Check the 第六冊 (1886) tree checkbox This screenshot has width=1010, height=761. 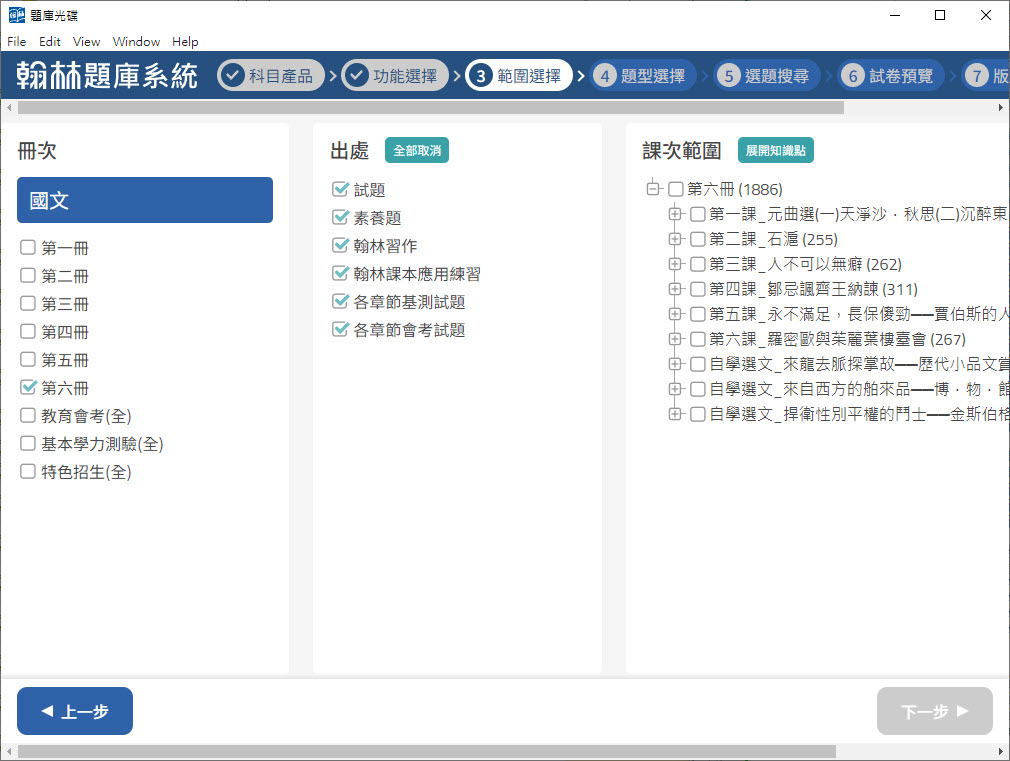click(x=676, y=189)
